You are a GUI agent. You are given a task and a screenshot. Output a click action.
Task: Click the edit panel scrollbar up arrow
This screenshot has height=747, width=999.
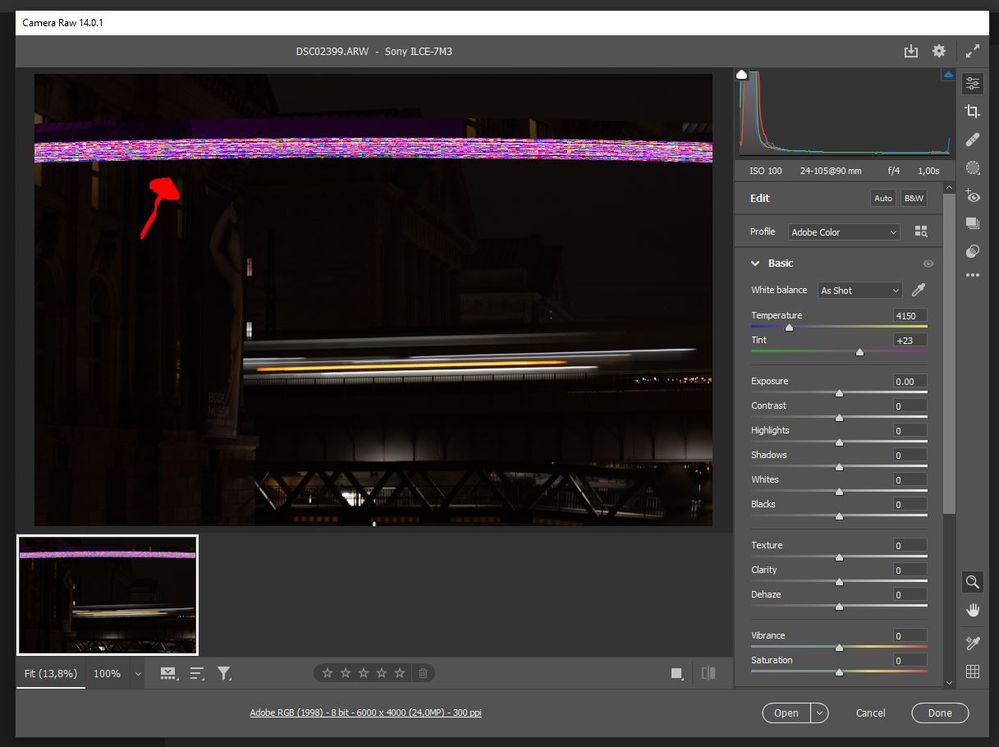pyautogui.click(x=949, y=188)
